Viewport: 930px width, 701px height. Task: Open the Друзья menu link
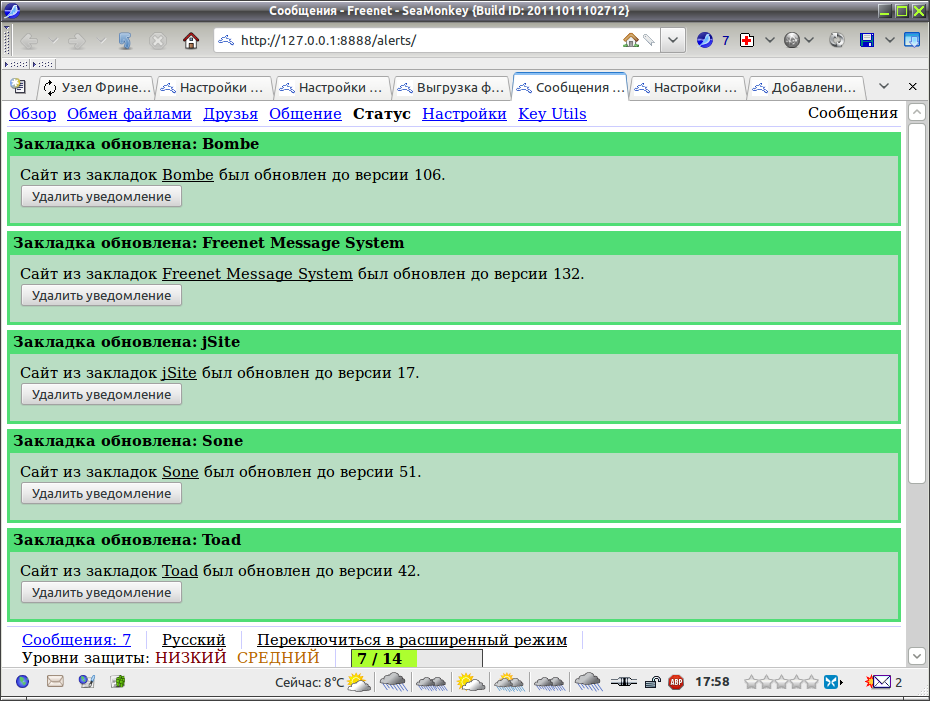[231, 114]
